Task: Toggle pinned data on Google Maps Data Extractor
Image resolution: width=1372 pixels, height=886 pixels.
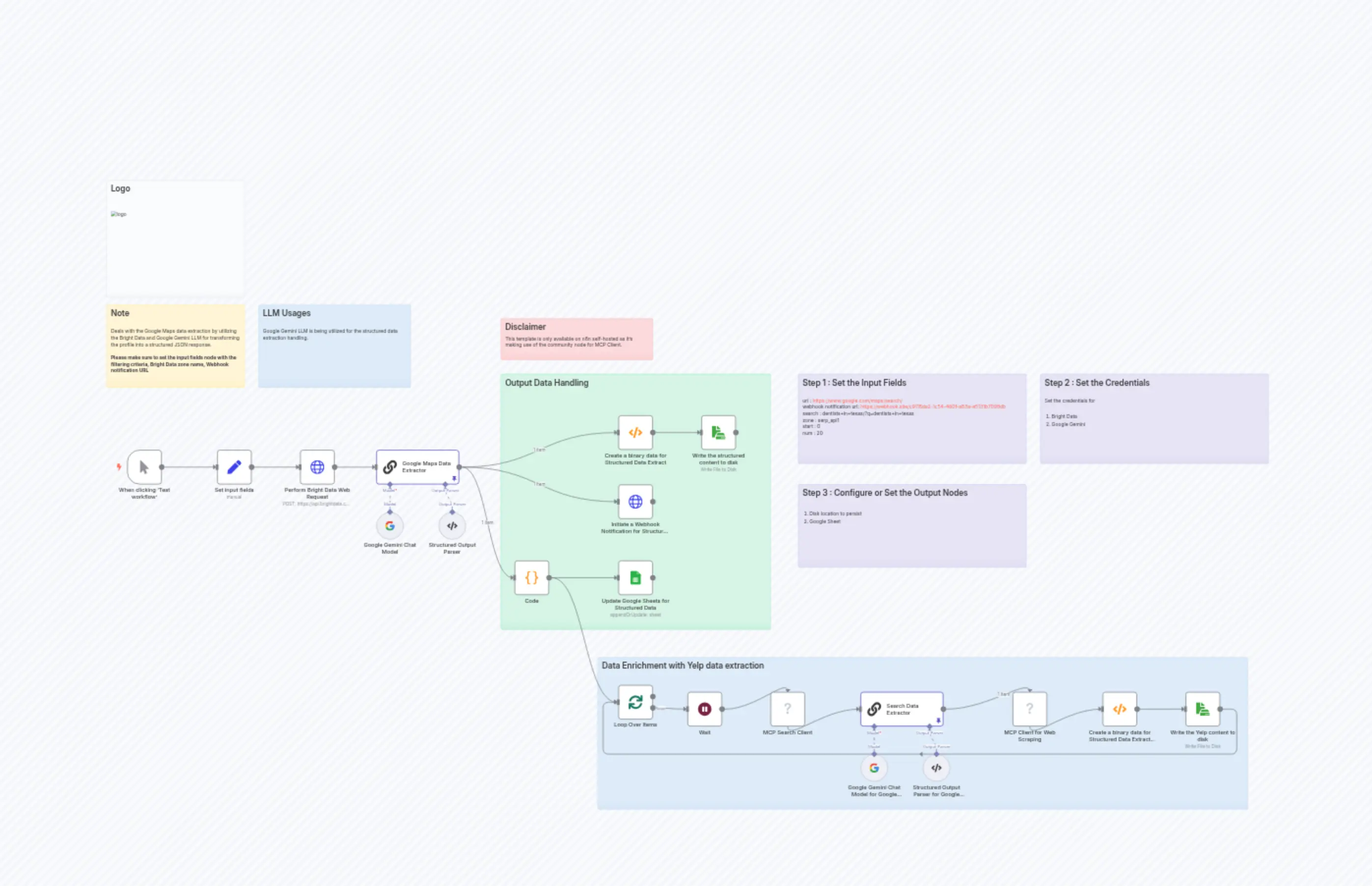Action: click(x=456, y=477)
